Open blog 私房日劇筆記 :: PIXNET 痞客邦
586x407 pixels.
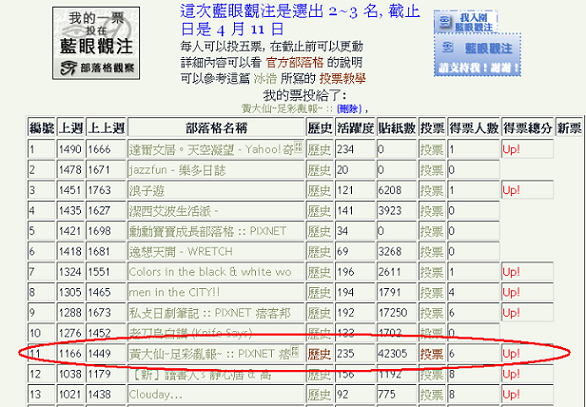point(210,313)
